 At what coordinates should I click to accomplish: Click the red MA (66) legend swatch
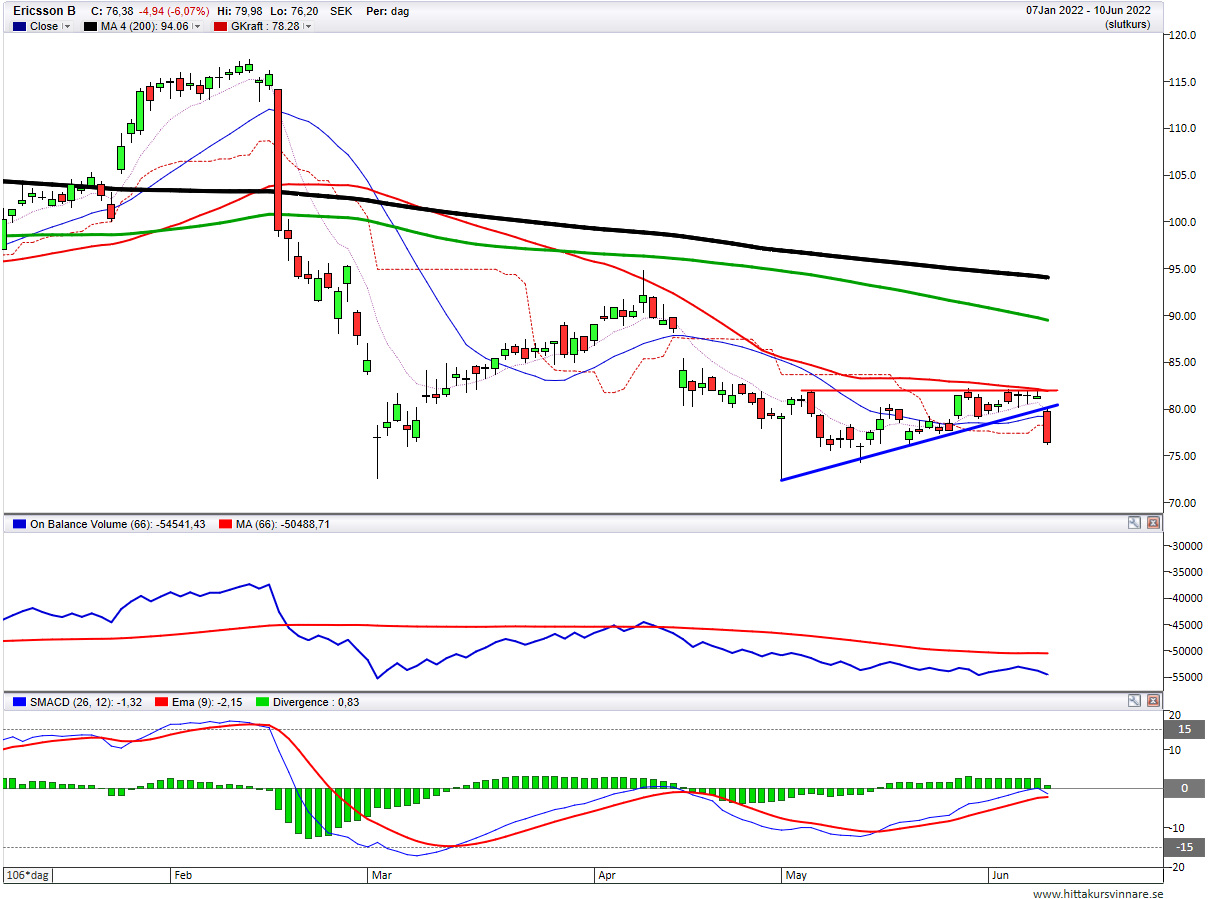226,524
